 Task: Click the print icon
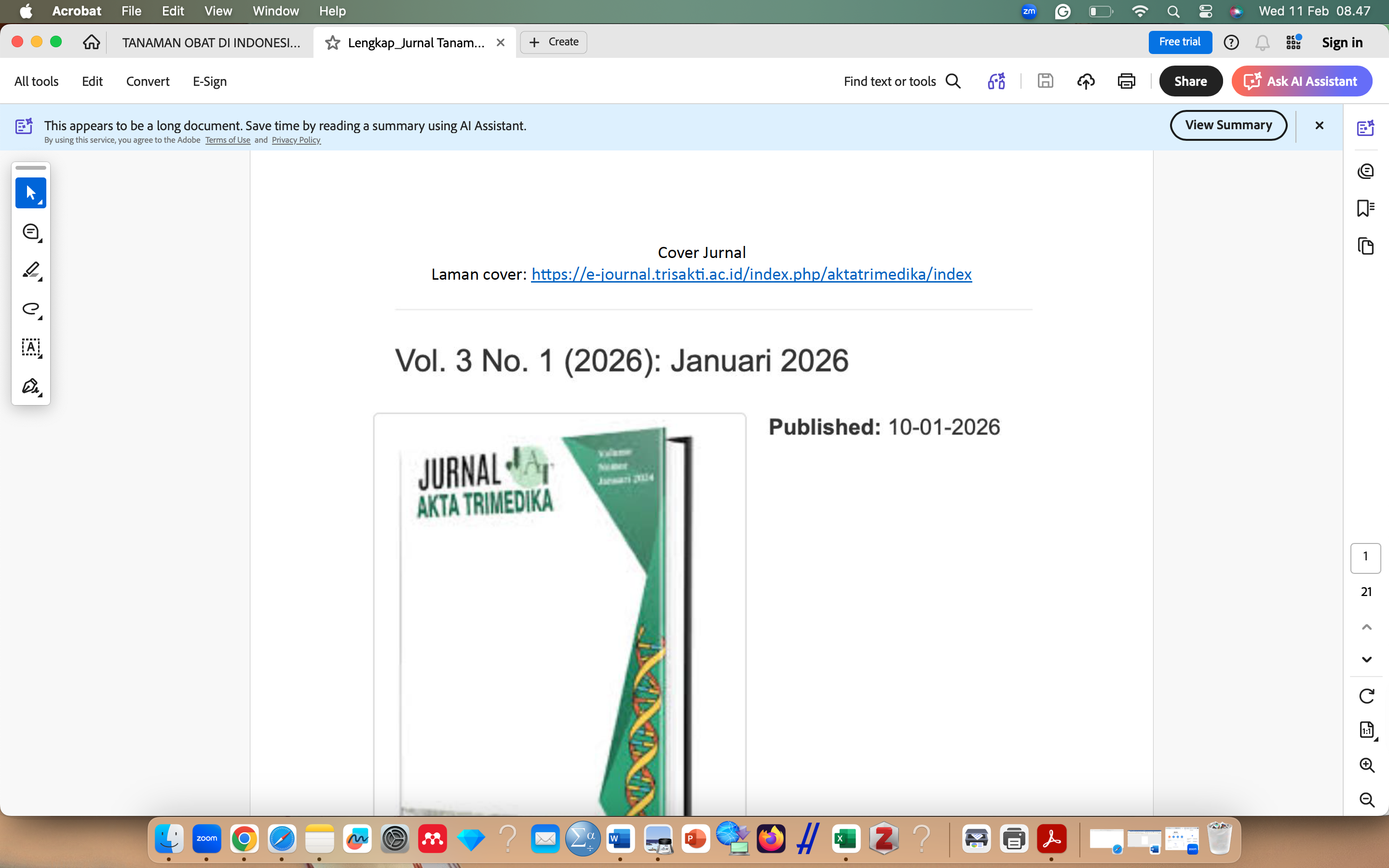click(1126, 81)
